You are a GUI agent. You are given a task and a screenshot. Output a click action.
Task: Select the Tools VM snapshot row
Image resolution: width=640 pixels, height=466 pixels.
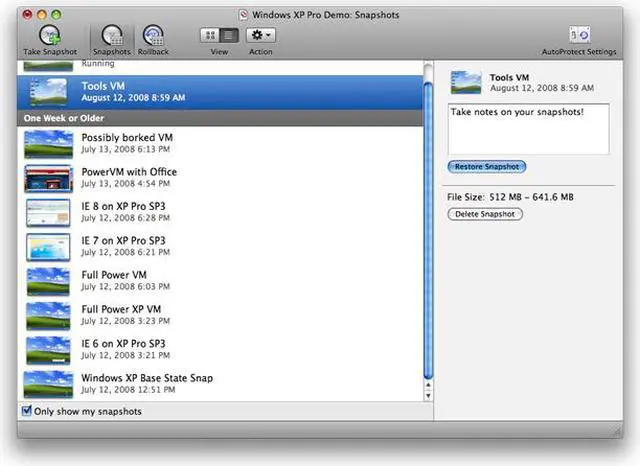click(x=220, y=92)
